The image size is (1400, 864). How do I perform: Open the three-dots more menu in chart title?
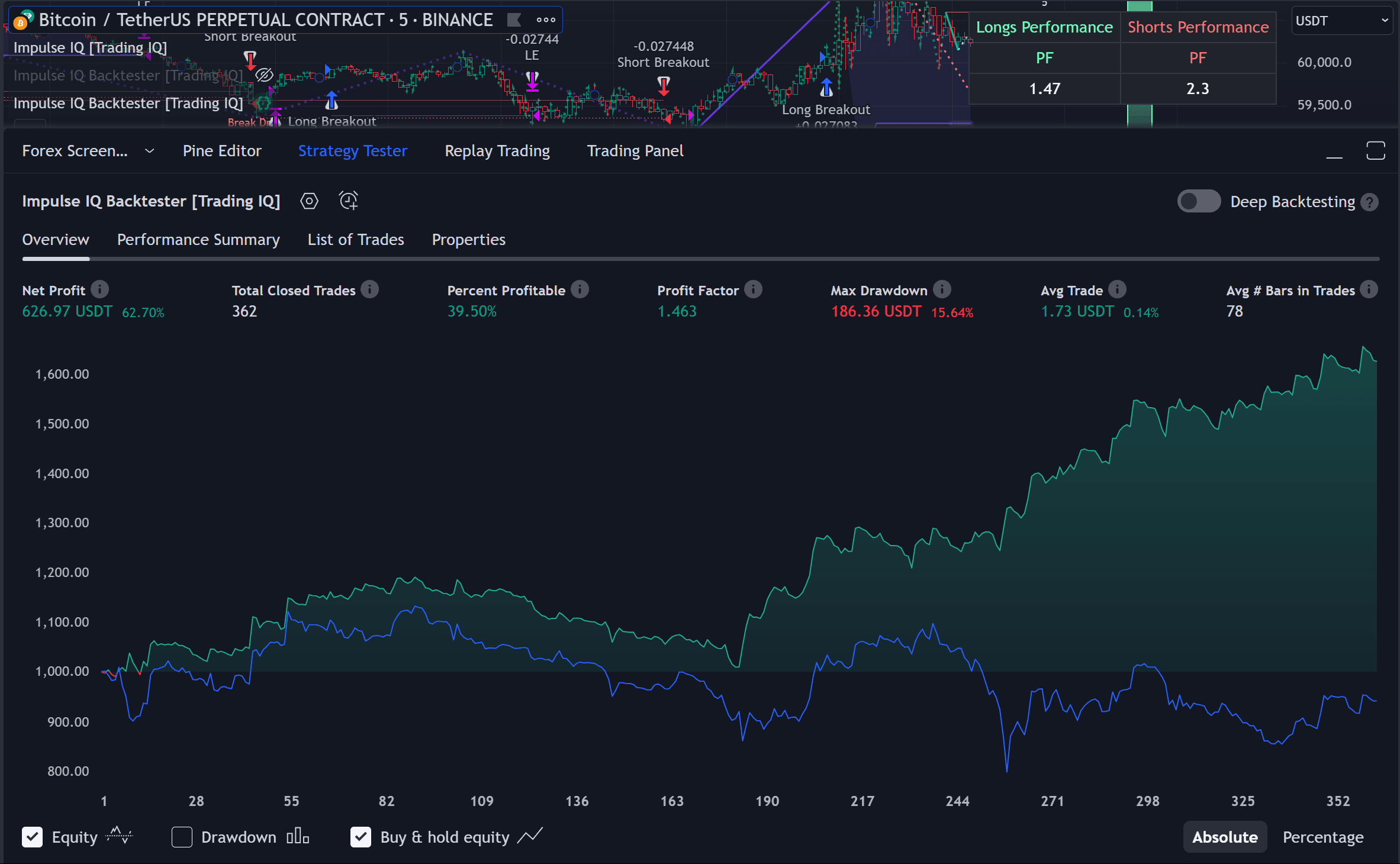point(546,20)
